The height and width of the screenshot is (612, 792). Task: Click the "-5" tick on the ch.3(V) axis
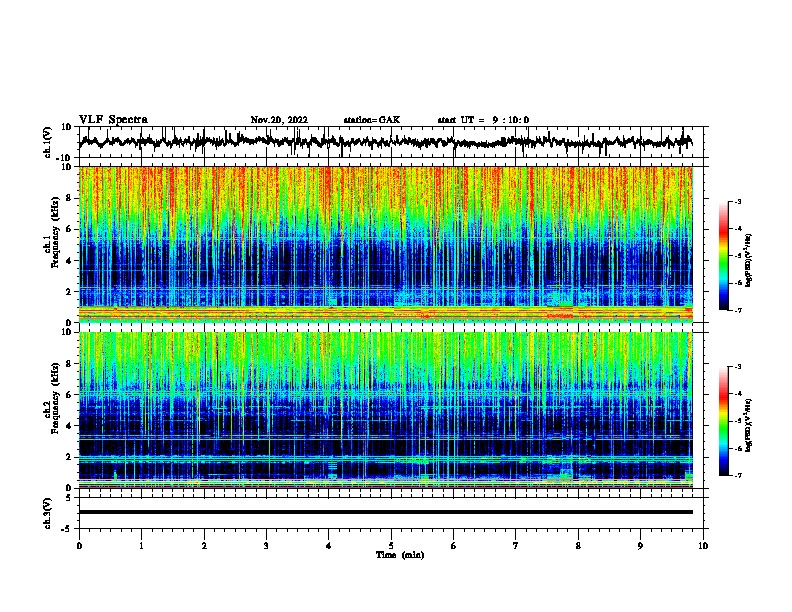click(x=68, y=529)
